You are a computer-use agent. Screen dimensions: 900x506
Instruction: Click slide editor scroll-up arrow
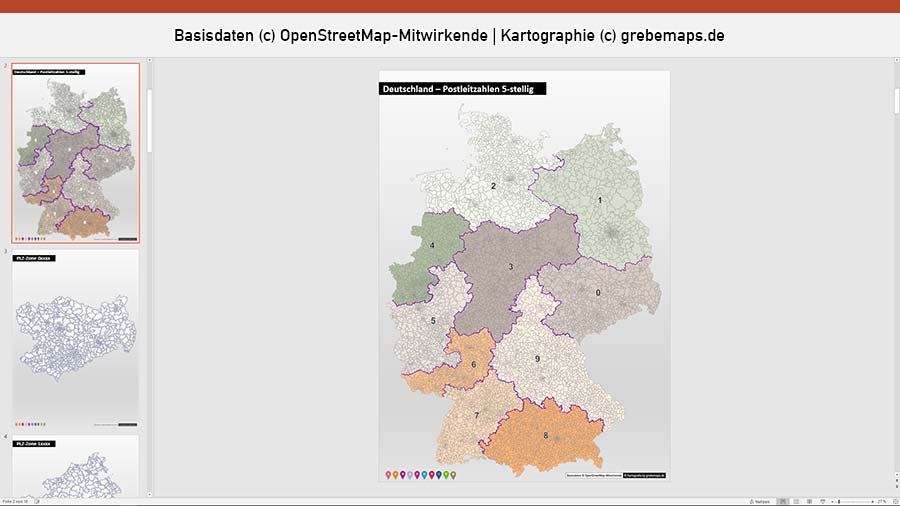pyautogui.click(x=897, y=60)
